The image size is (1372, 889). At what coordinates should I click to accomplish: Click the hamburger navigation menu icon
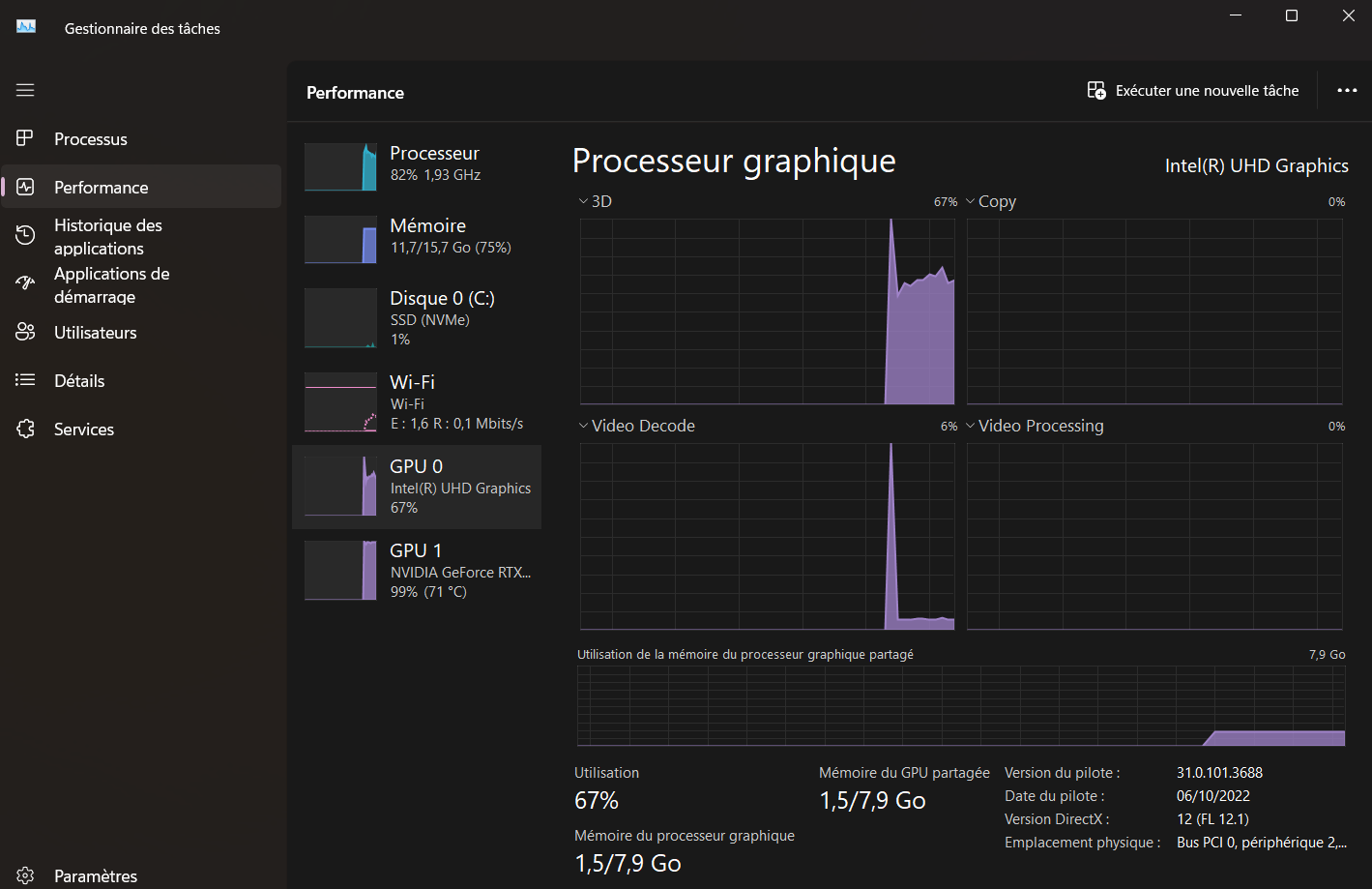click(x=25, y=90)
